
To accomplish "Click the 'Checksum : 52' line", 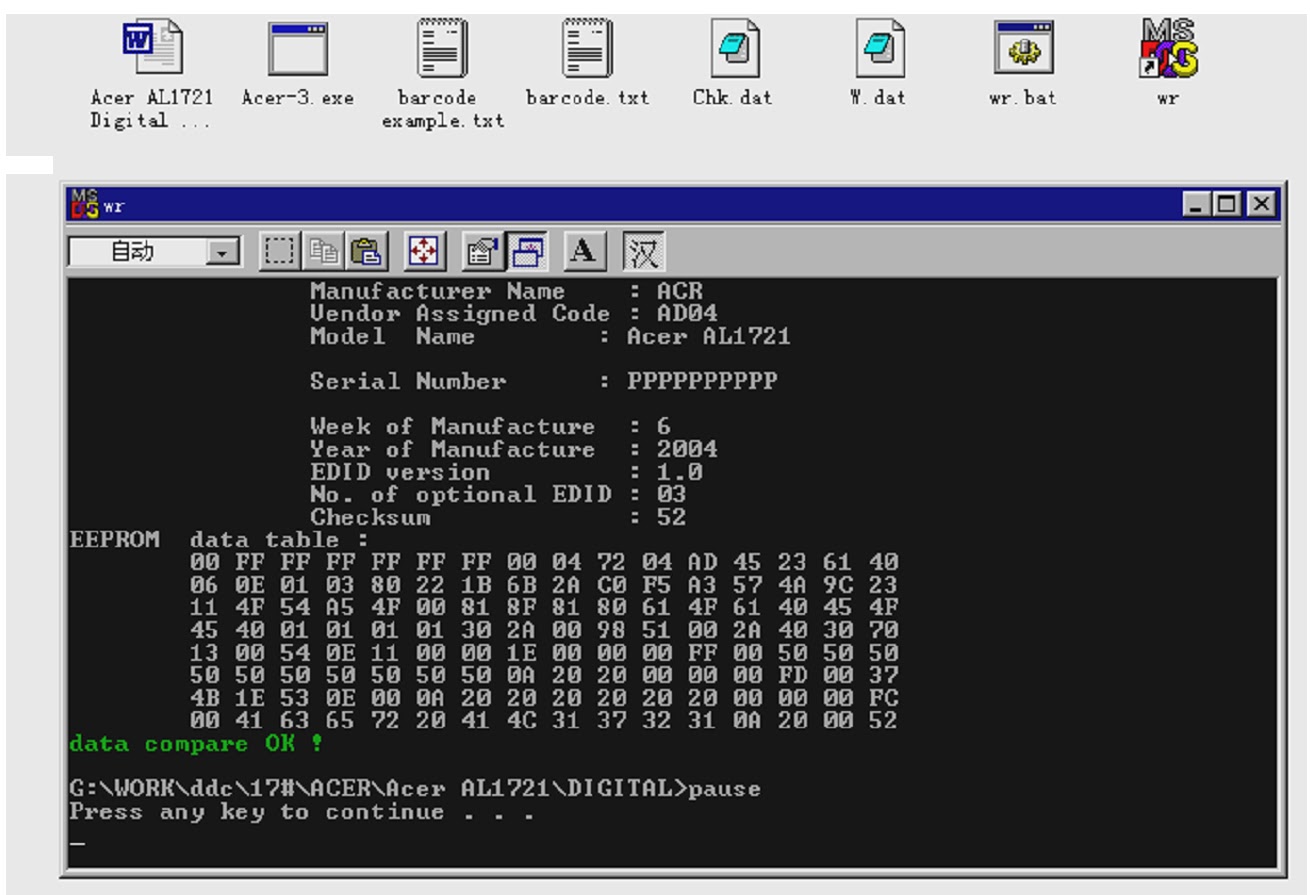I will (498, 518).
